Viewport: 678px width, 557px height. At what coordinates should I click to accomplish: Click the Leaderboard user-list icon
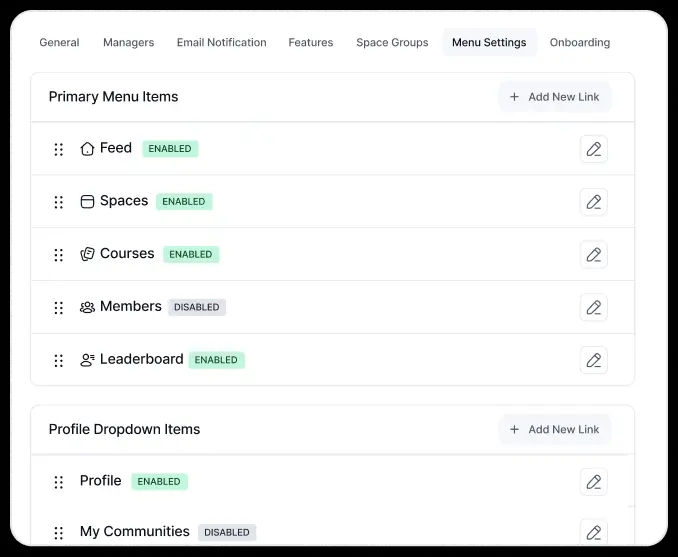coord(87,360)
